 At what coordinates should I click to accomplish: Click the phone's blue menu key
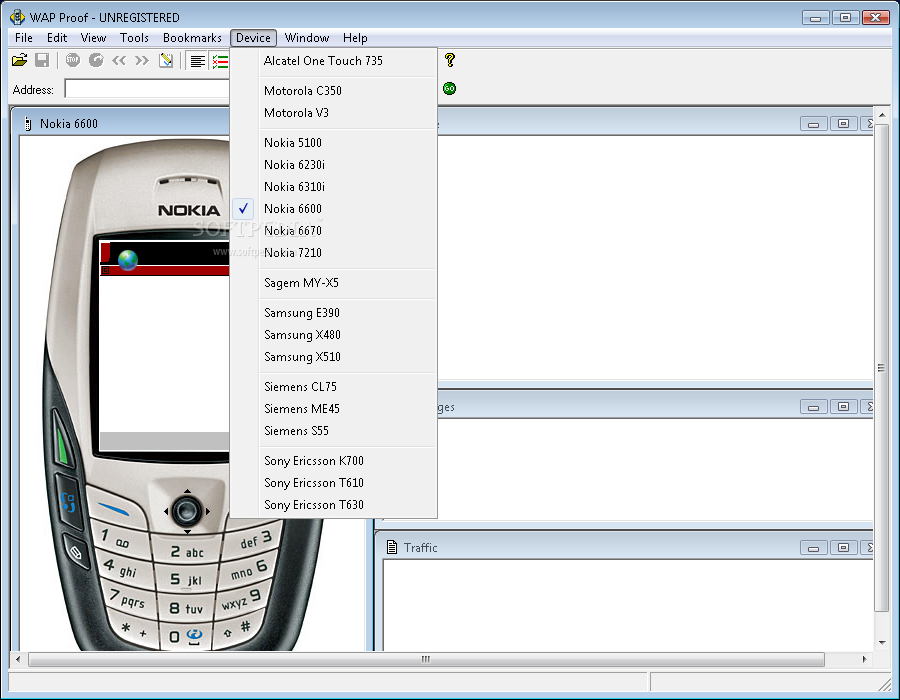click(68, 502)
